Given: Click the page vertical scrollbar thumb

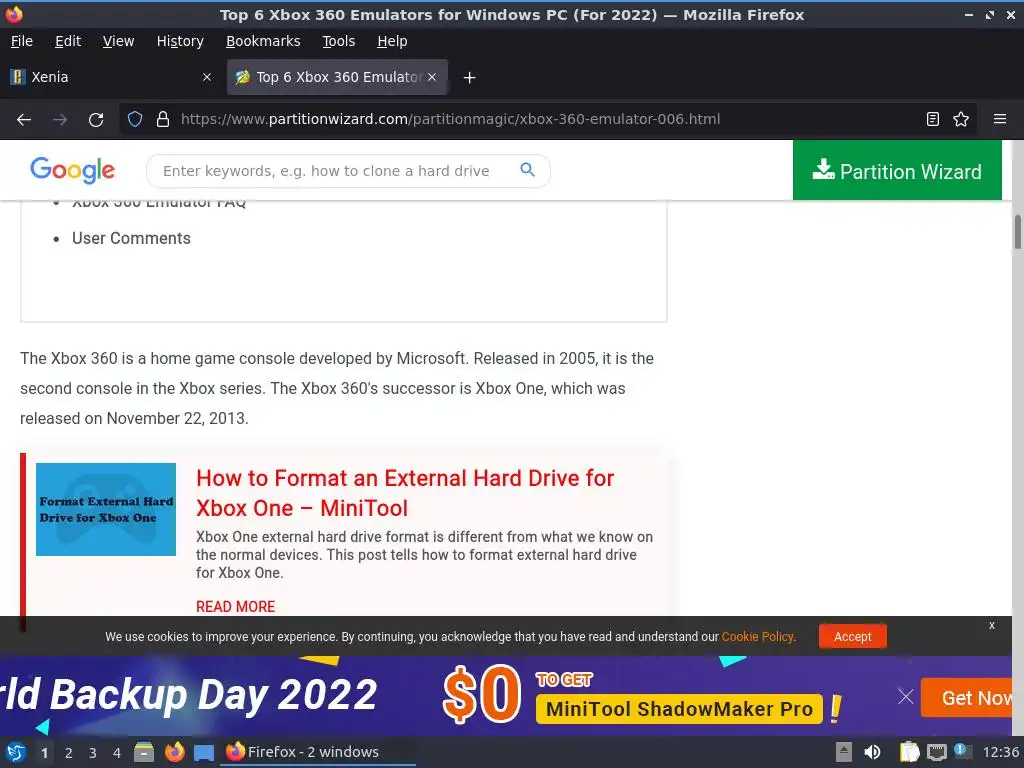Looking at the screenshot, I should [x=1017, y=232].
